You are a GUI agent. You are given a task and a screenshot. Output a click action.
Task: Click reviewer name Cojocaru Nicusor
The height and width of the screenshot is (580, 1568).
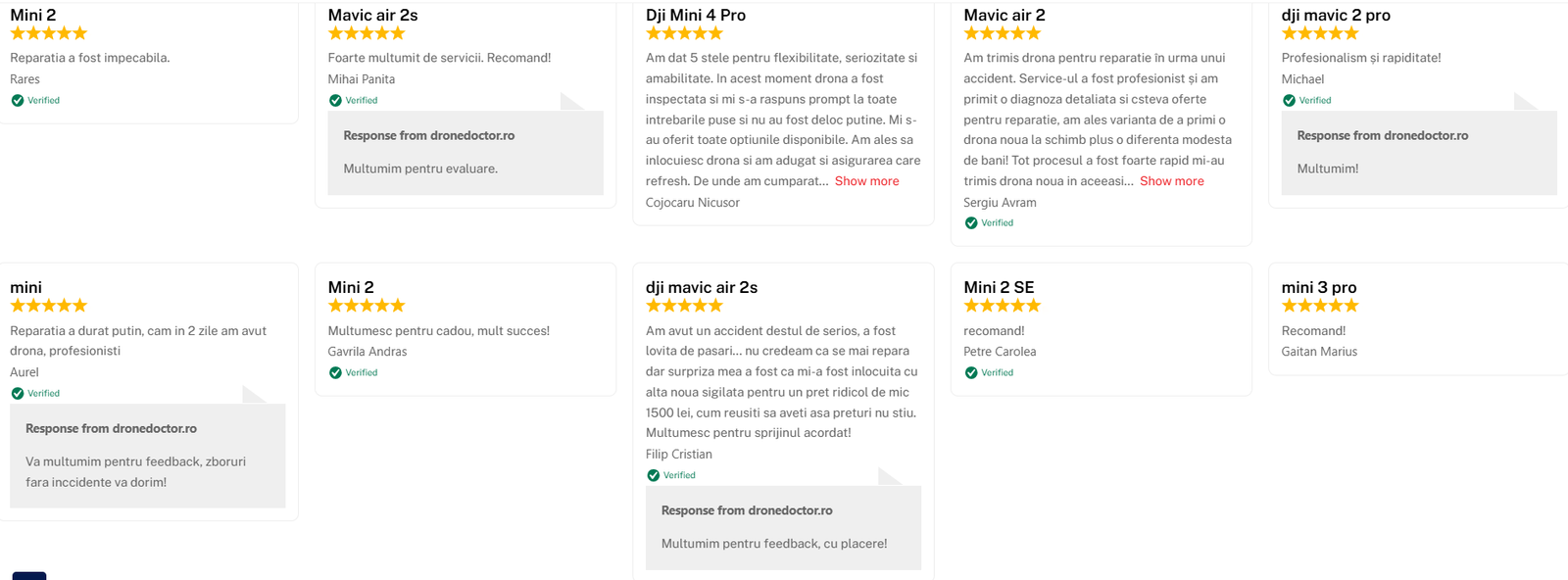[692, 203]
